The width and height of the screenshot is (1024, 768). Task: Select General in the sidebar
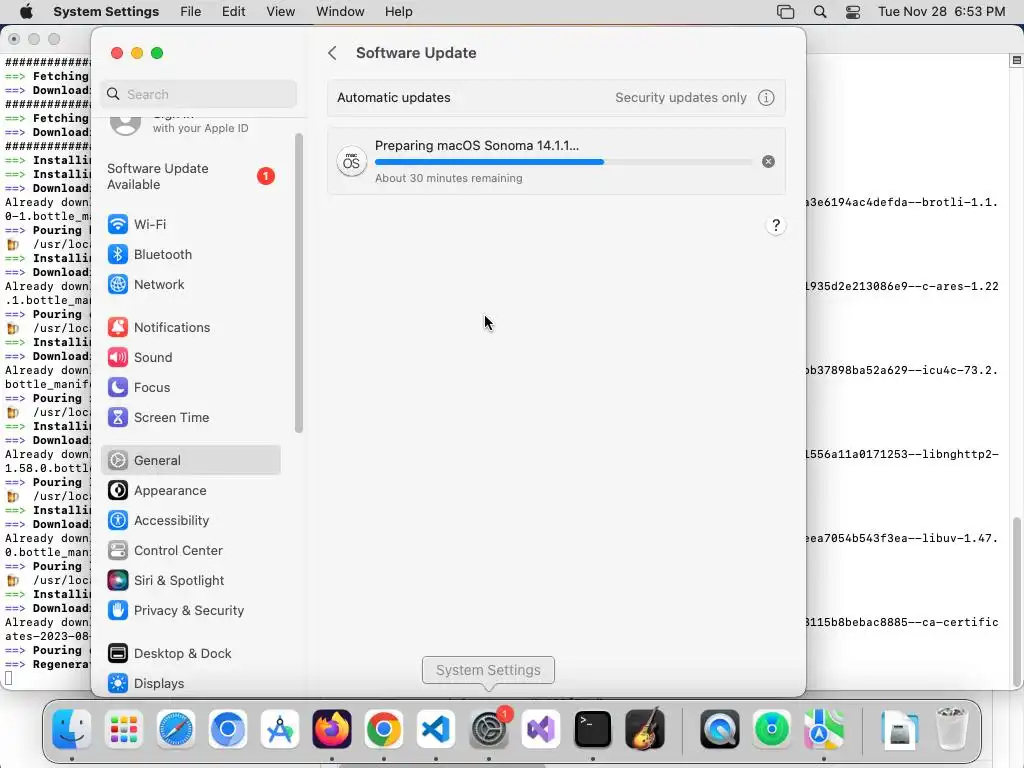191,460
